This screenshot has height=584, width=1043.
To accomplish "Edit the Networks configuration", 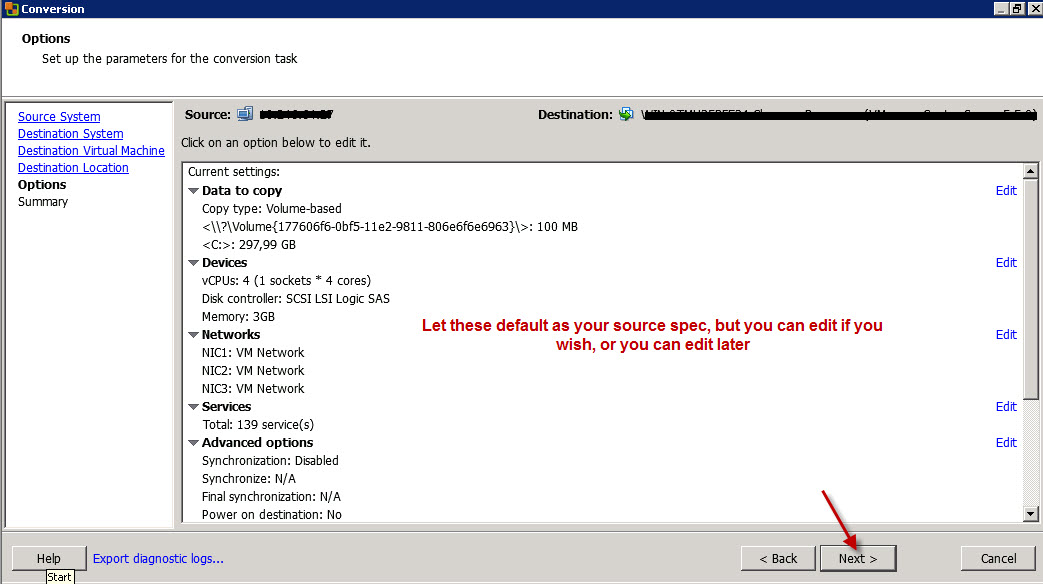I will click(x=1006, y=334).
